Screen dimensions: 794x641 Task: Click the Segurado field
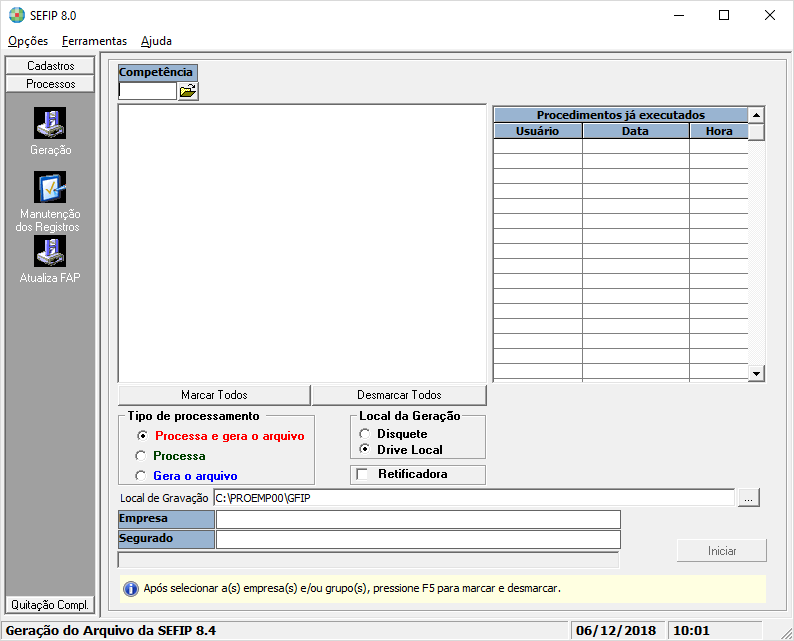coord(418,539)
